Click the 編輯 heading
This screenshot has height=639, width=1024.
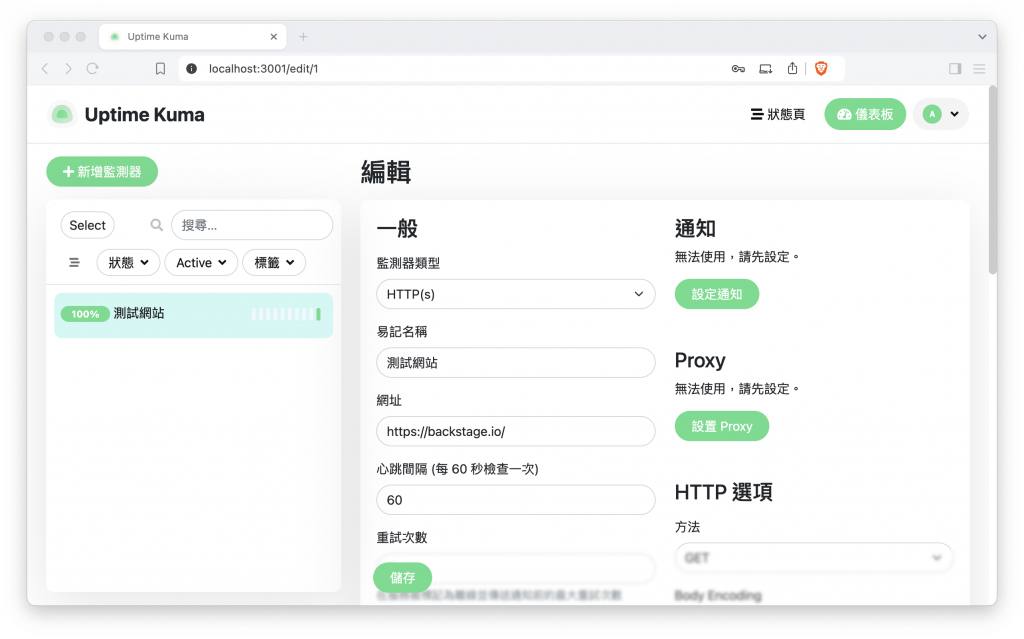(x=386, y=172)
